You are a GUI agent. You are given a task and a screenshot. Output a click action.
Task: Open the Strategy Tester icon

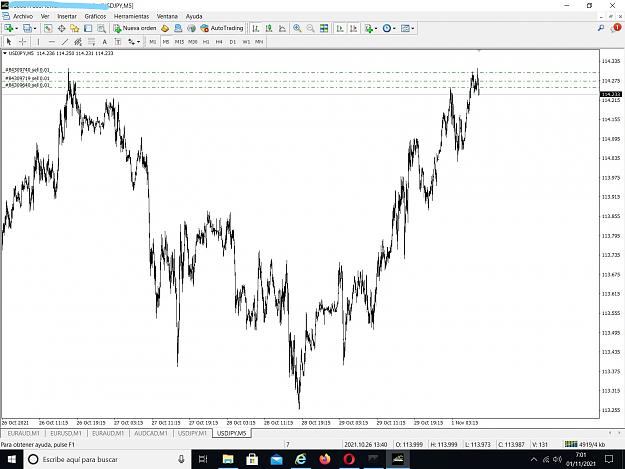tap(102, 28)
